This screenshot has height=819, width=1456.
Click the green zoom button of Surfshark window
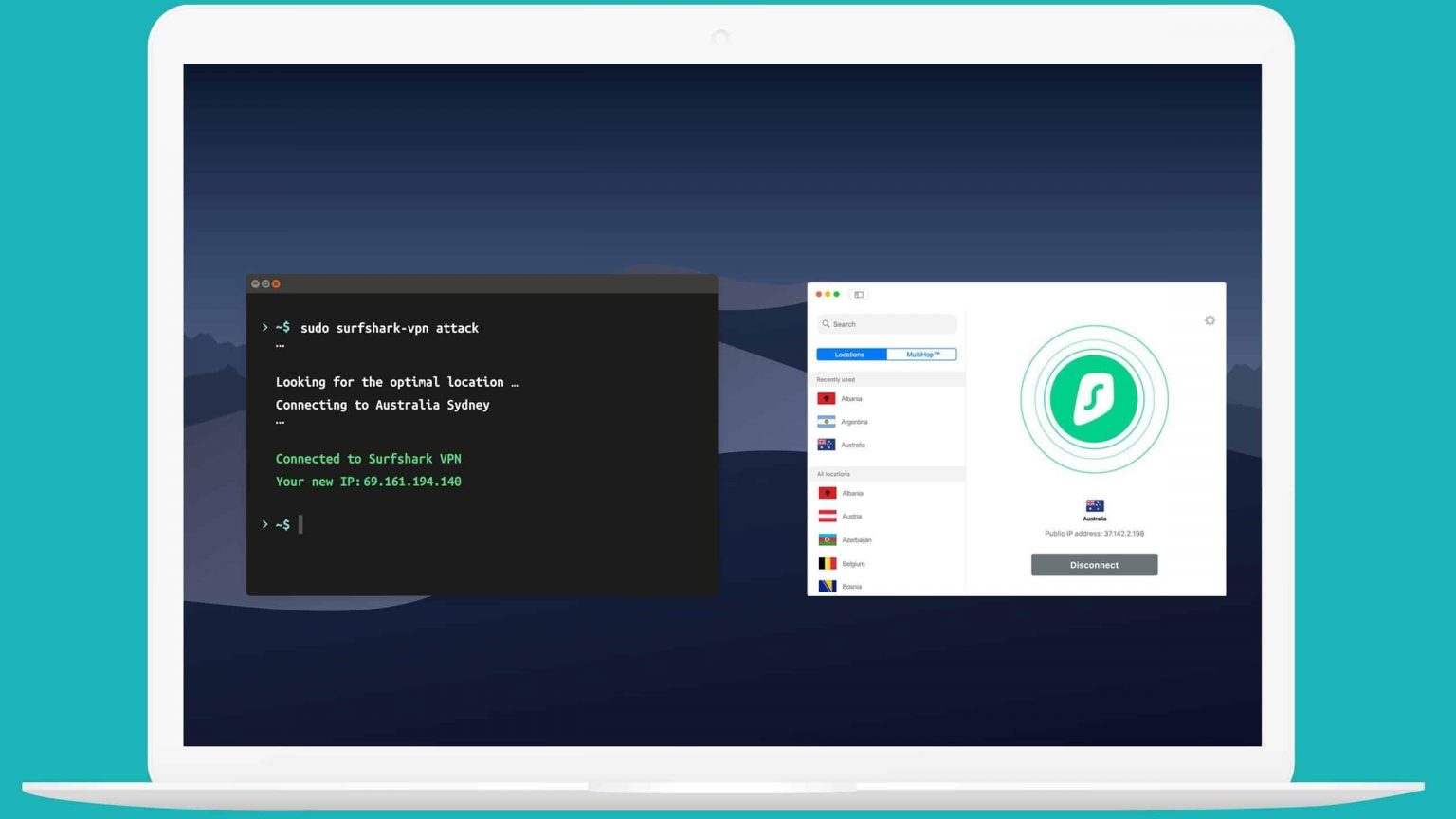tap(836, 295)
